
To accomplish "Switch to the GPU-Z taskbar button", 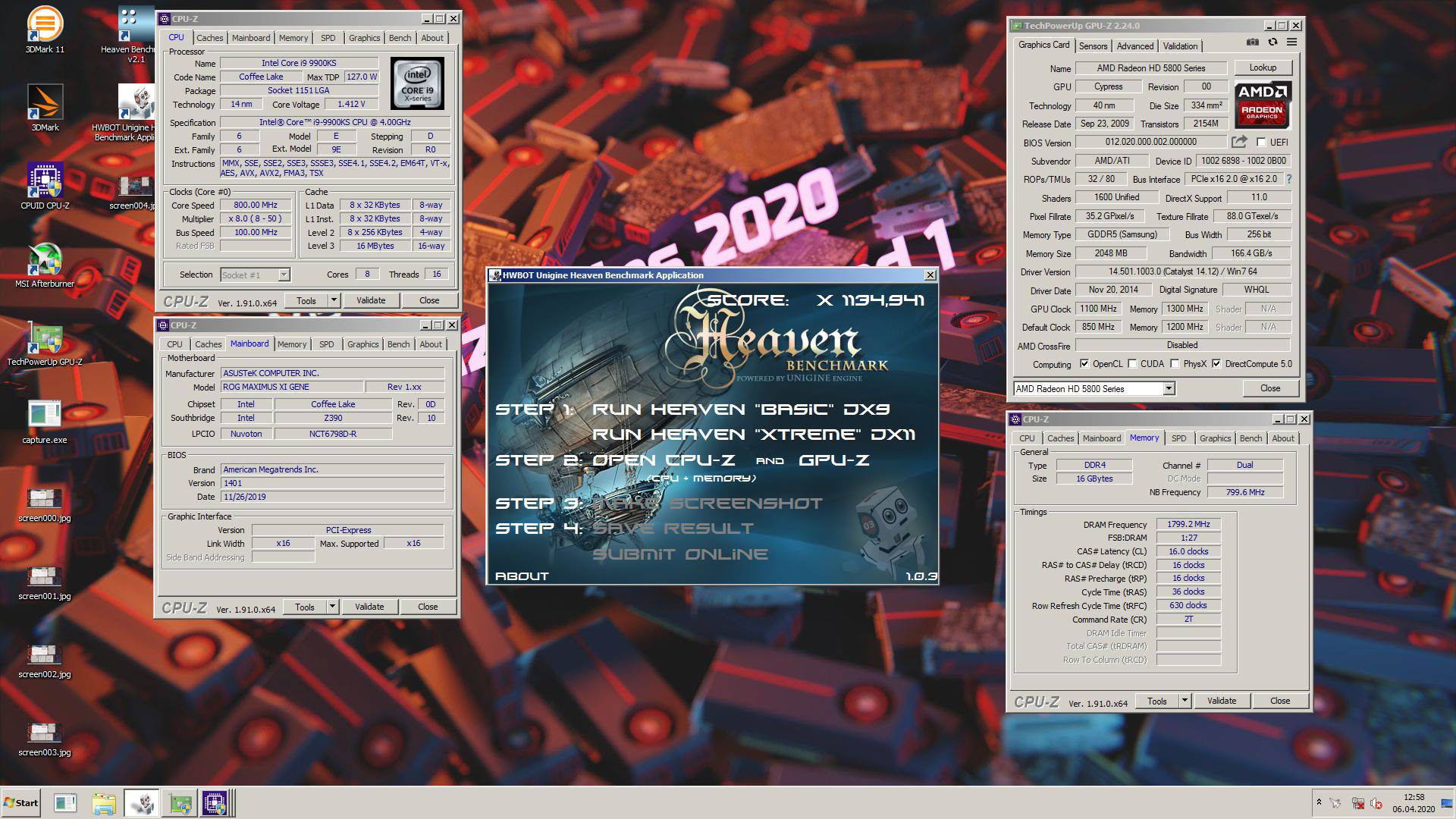I will [x=178, y=803].
